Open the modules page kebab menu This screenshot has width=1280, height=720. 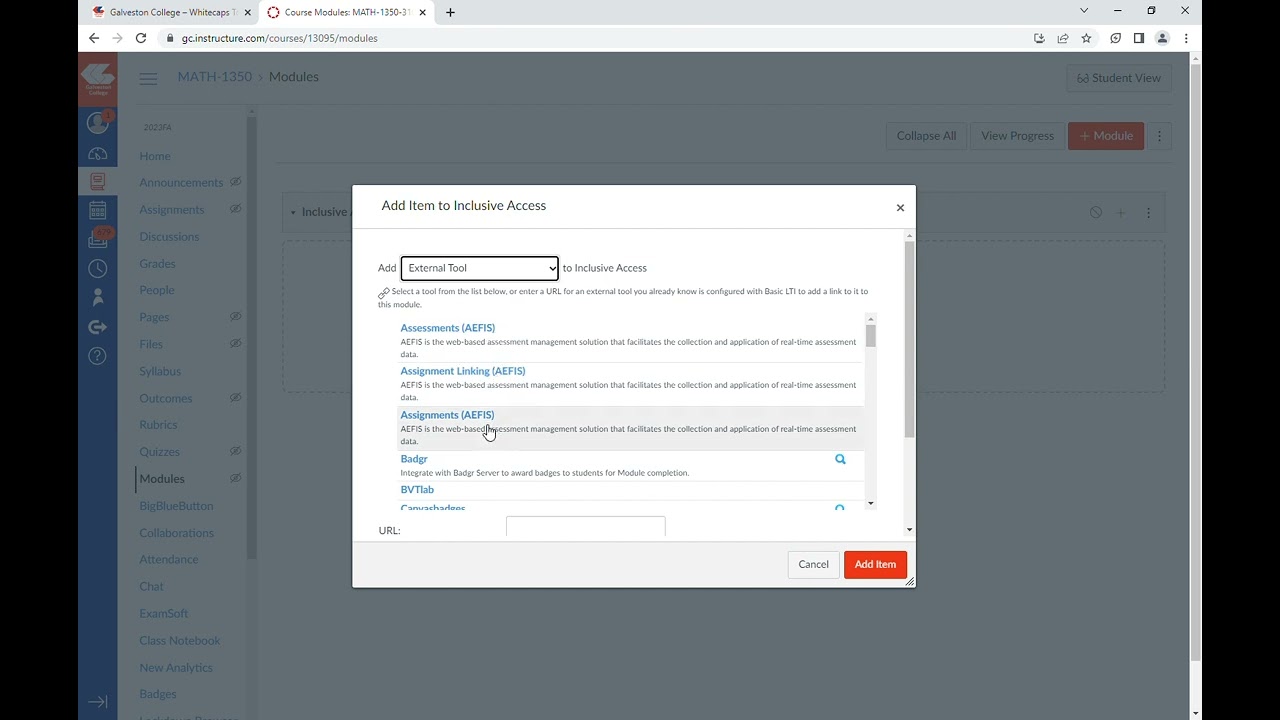pyautogui.click(x=1160, y=136)
